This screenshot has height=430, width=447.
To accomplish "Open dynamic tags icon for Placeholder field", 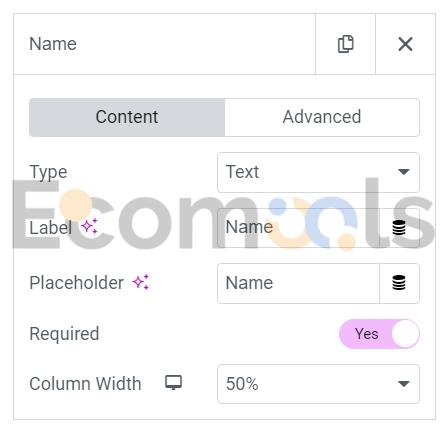I will 399,283.
